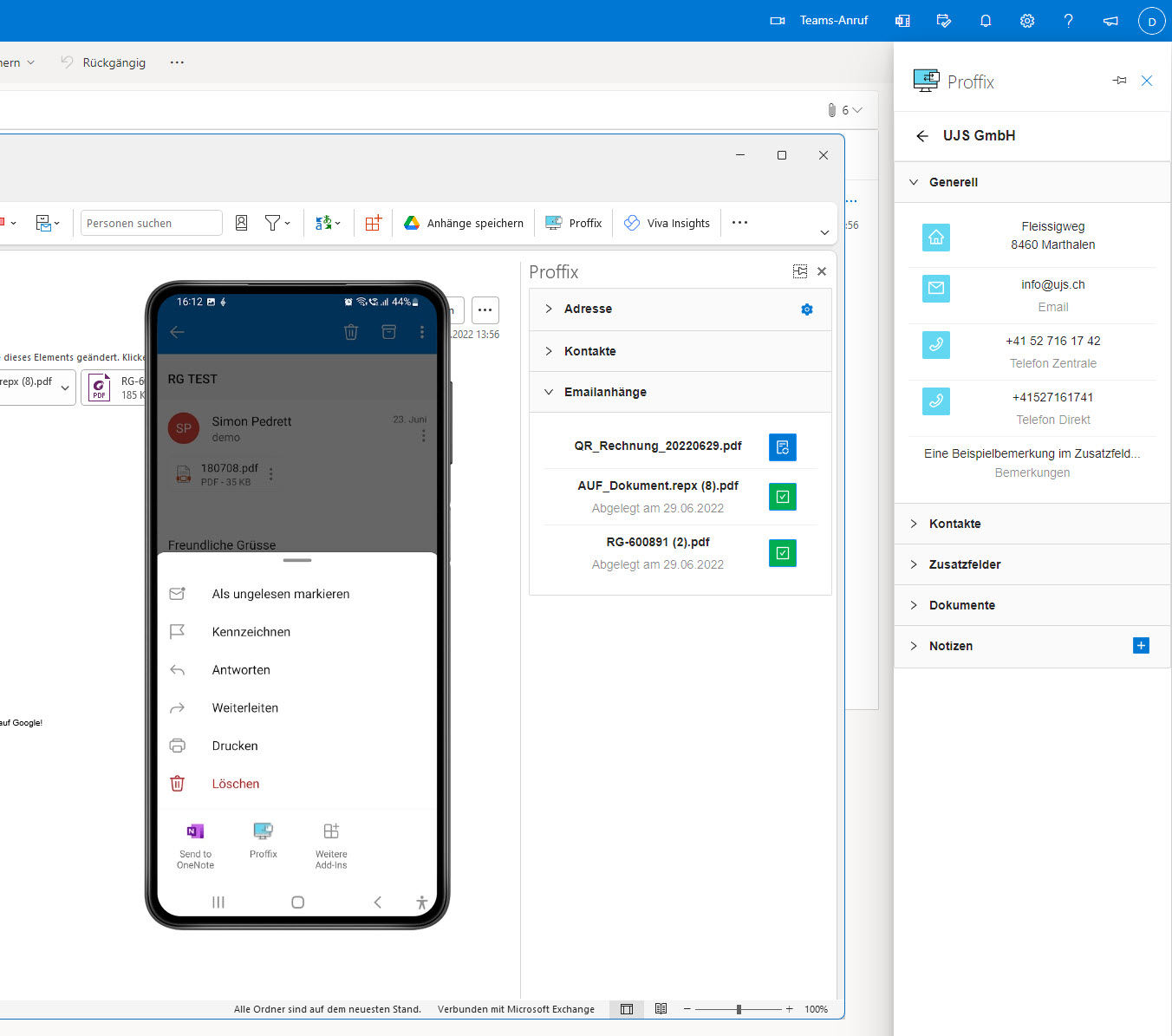Toggle green checkmark for RG-600891 (2).pdf
Image resolution: width=1172 pixels, height=1036 pixels.
pyautogui.click(x=782, y=553)
